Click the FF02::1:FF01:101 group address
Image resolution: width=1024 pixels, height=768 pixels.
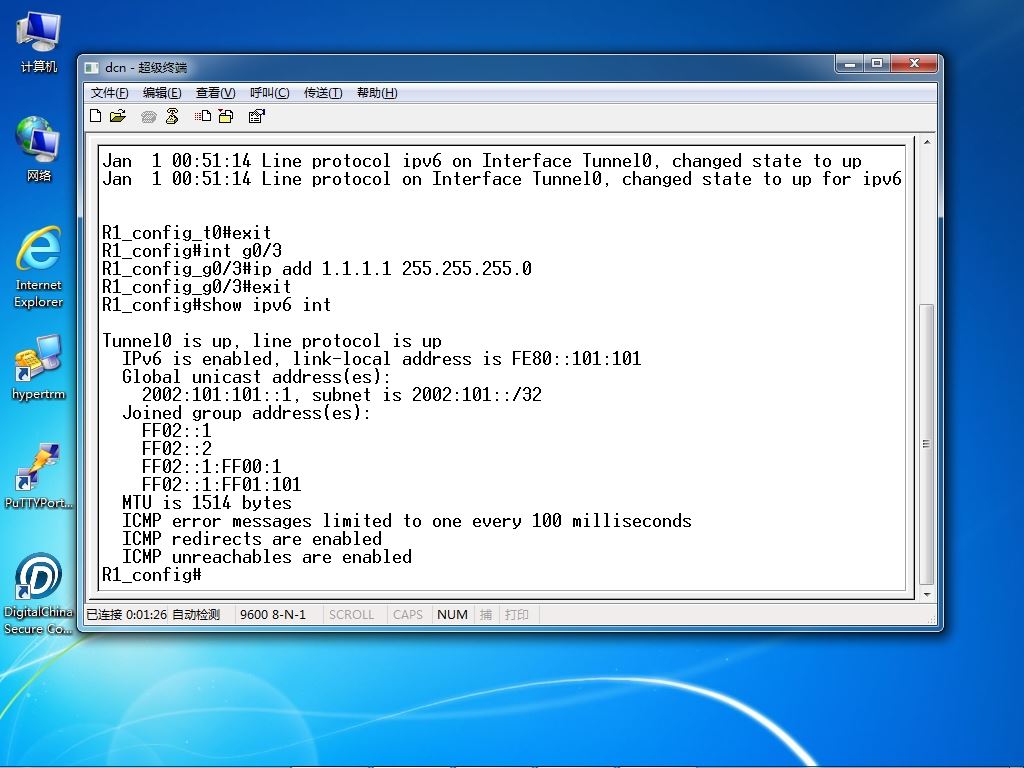(x=221, y=485)
